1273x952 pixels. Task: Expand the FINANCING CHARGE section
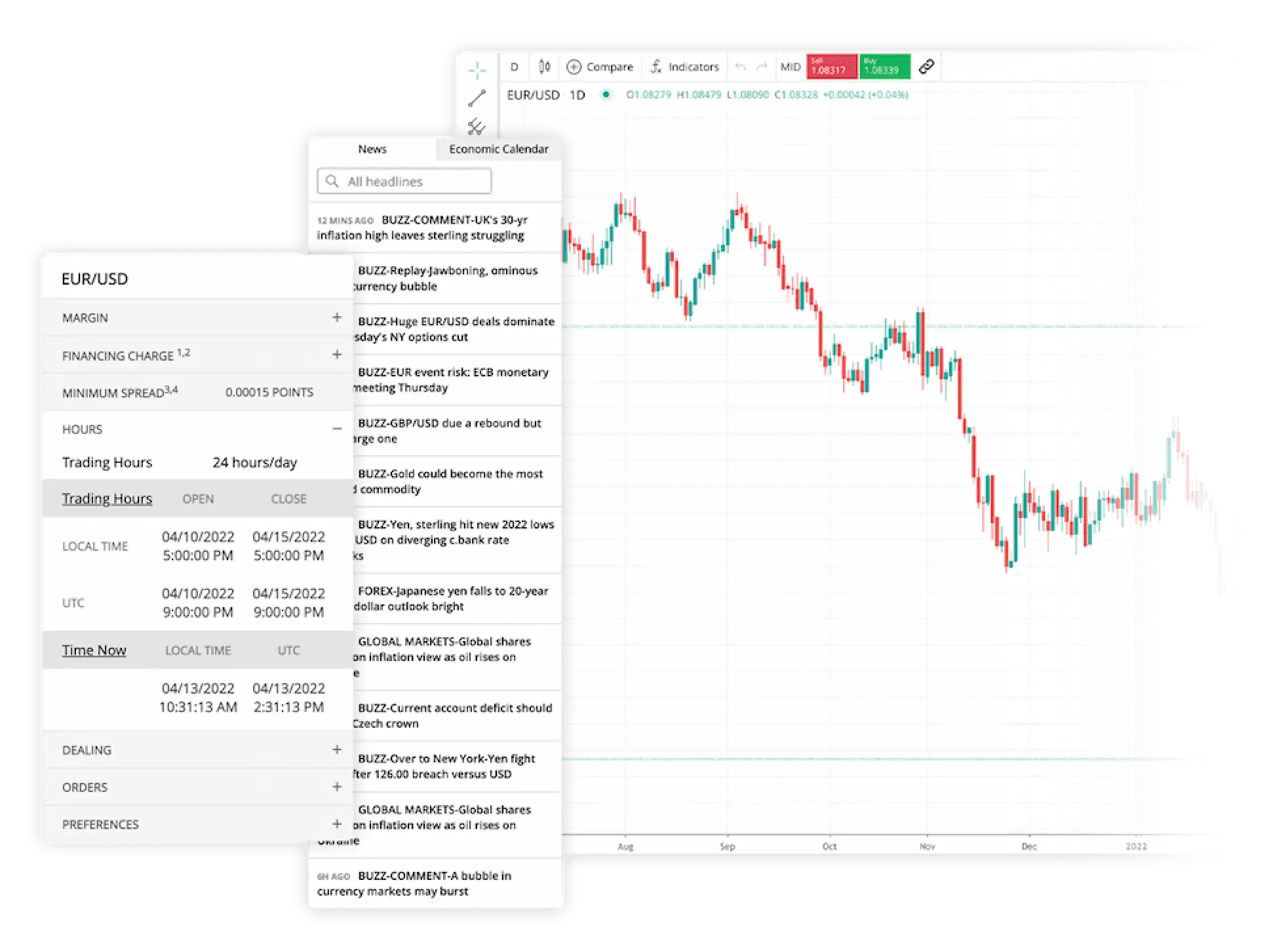click(198, 355)
